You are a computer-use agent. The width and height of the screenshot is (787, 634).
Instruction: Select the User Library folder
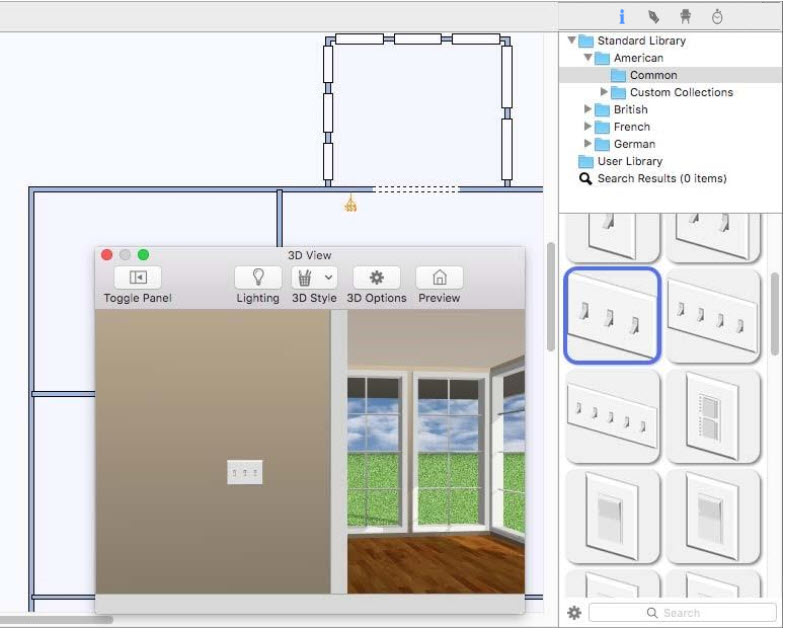[621, 161]
